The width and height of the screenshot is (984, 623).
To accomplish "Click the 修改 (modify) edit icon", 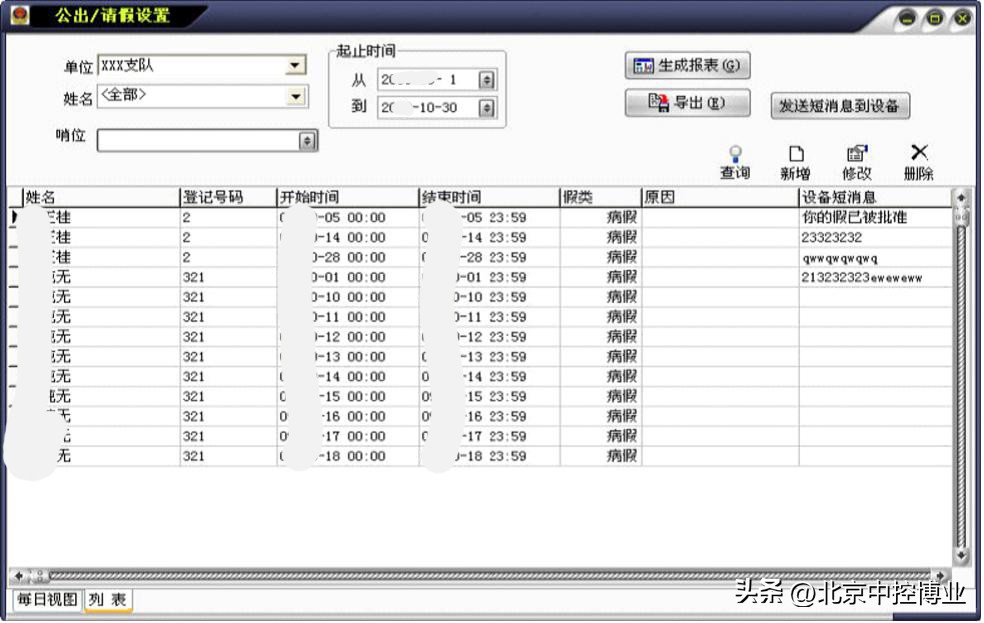I will coord(856,153).
